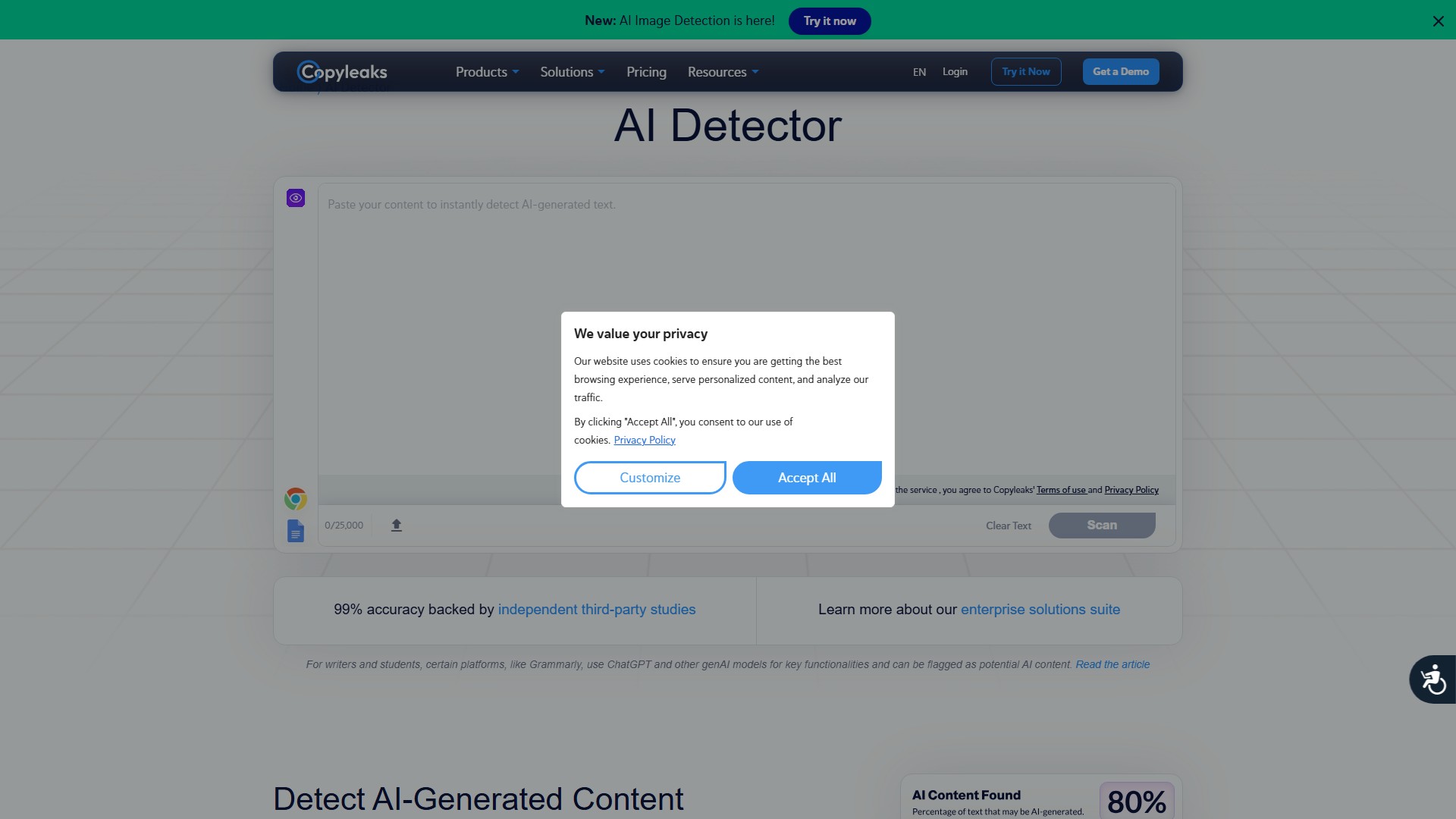The width and height of the screenshot is (1456, 819).
Task: Click the Copyleaks logo
Action: 341,71
